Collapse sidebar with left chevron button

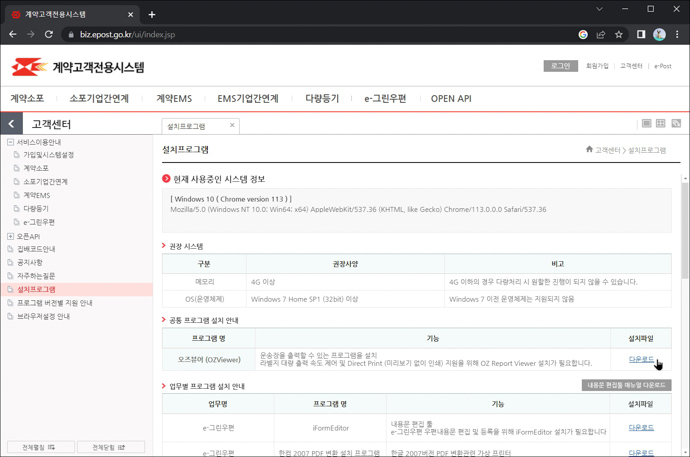pos(11,124)
